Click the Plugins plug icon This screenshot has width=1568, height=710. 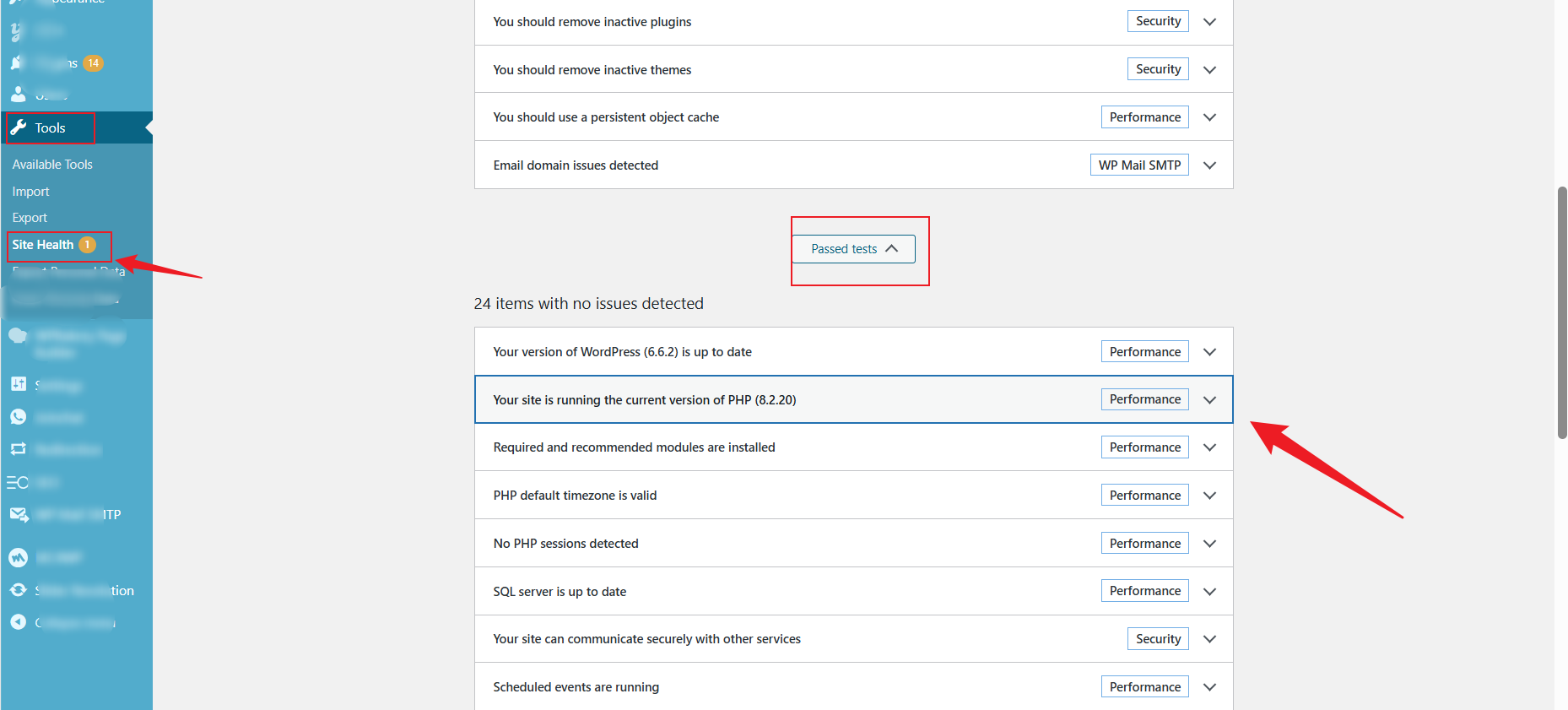click(x=17, y=63)
